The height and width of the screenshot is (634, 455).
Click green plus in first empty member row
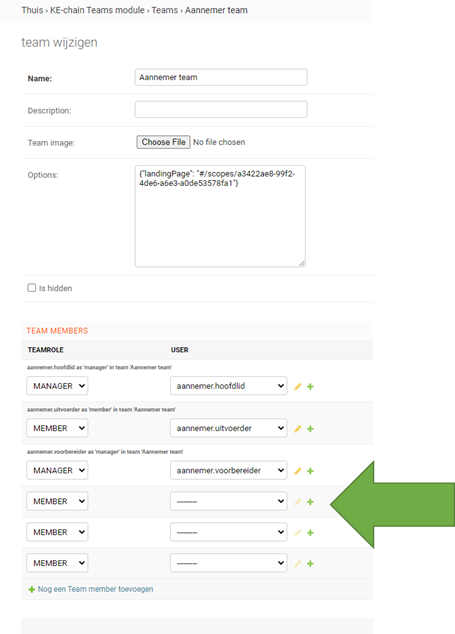coord(310,502)
